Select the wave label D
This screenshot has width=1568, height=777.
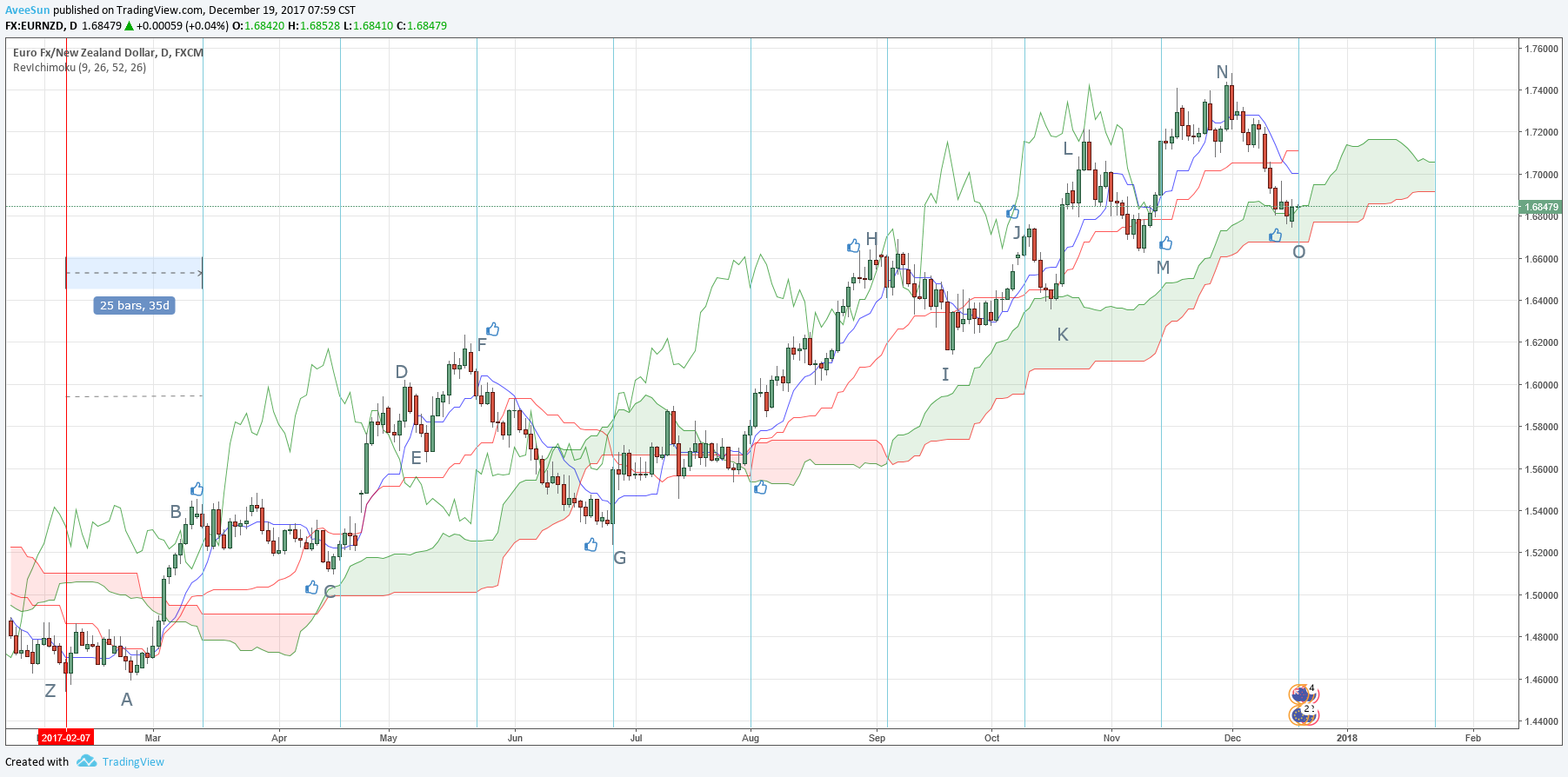click(402, 372)
